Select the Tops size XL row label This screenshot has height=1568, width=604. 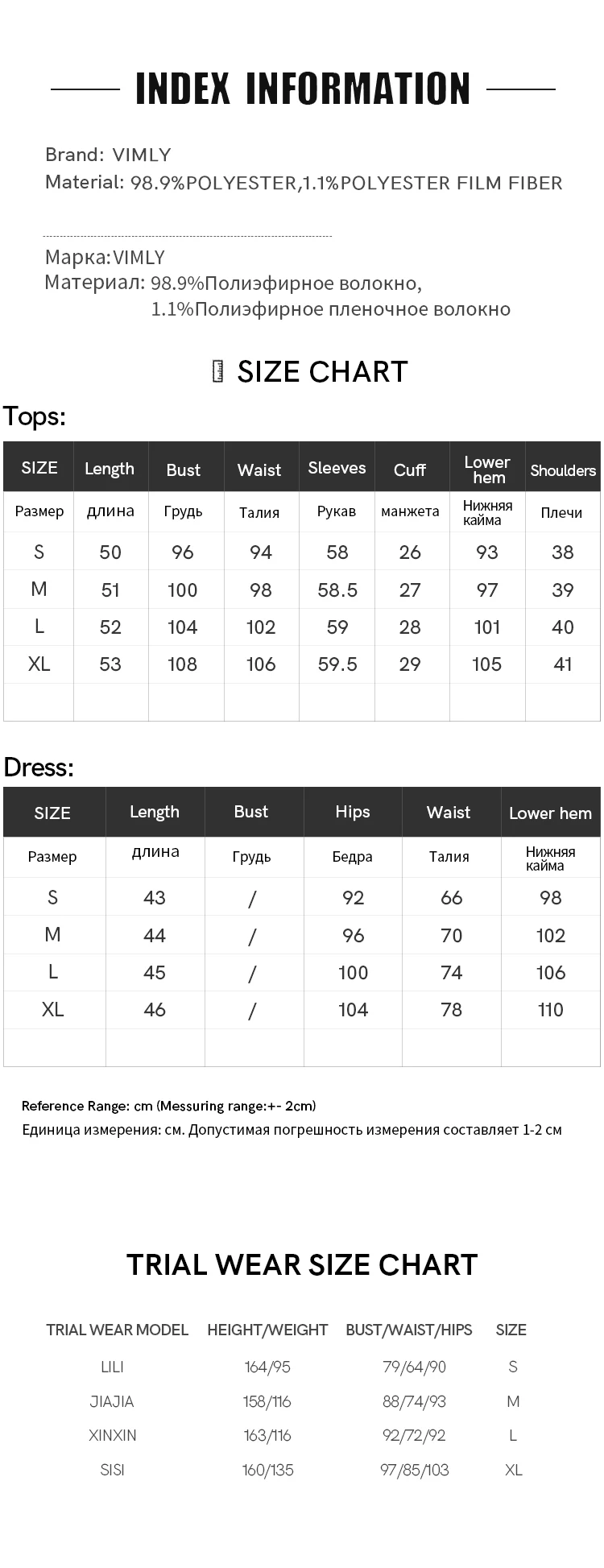pos(39,664)
